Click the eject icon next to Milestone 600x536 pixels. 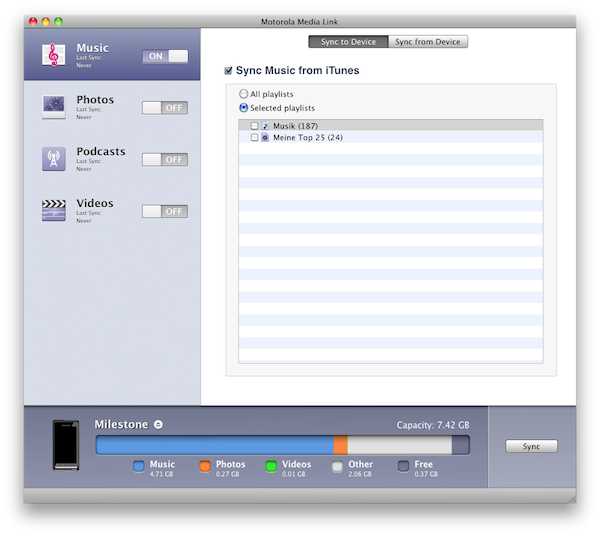(158, 424)
